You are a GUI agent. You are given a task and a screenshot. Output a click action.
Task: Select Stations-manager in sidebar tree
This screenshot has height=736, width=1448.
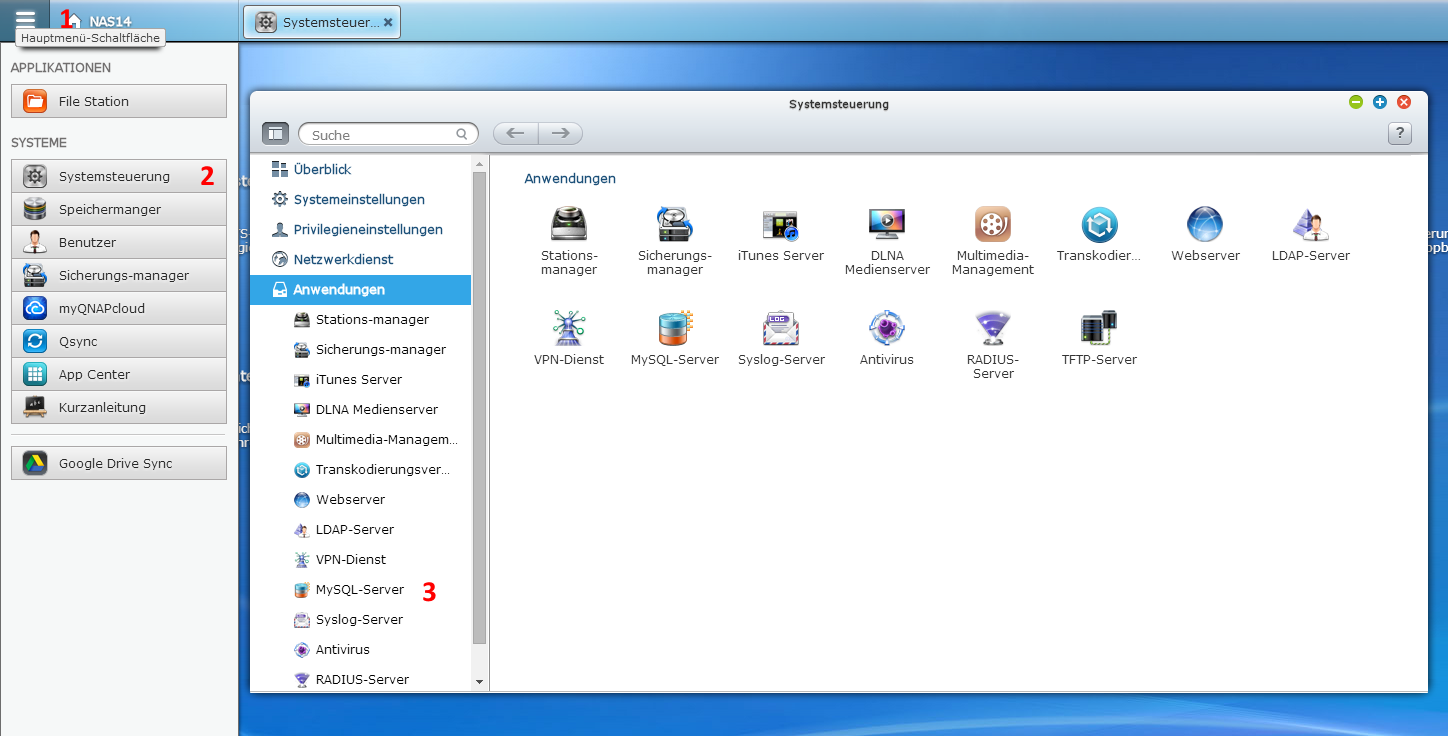360,320
